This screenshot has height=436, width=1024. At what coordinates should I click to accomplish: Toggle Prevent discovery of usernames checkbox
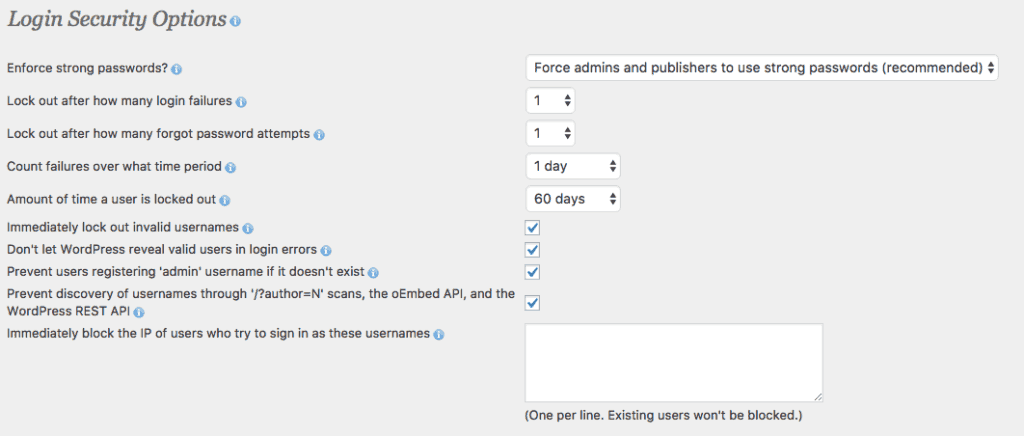click(x=532, y=304)
